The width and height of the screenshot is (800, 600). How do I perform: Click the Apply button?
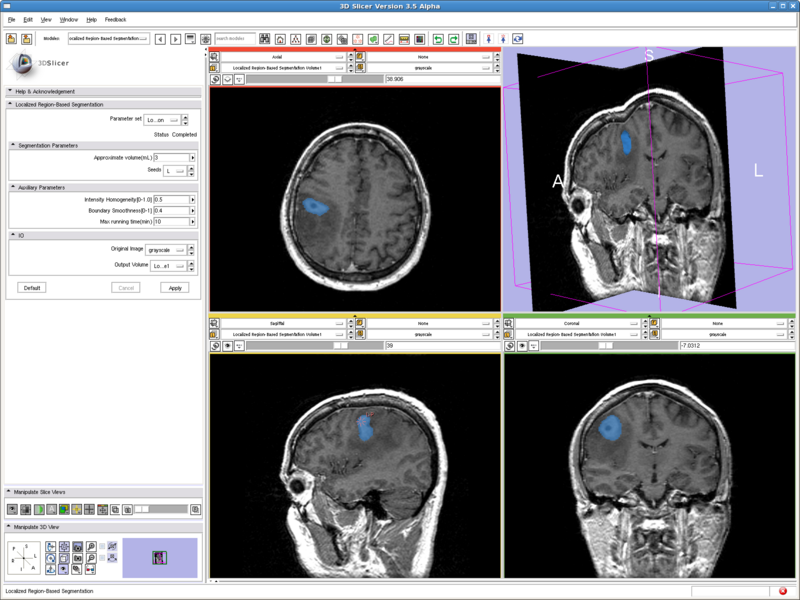[174, 287]
